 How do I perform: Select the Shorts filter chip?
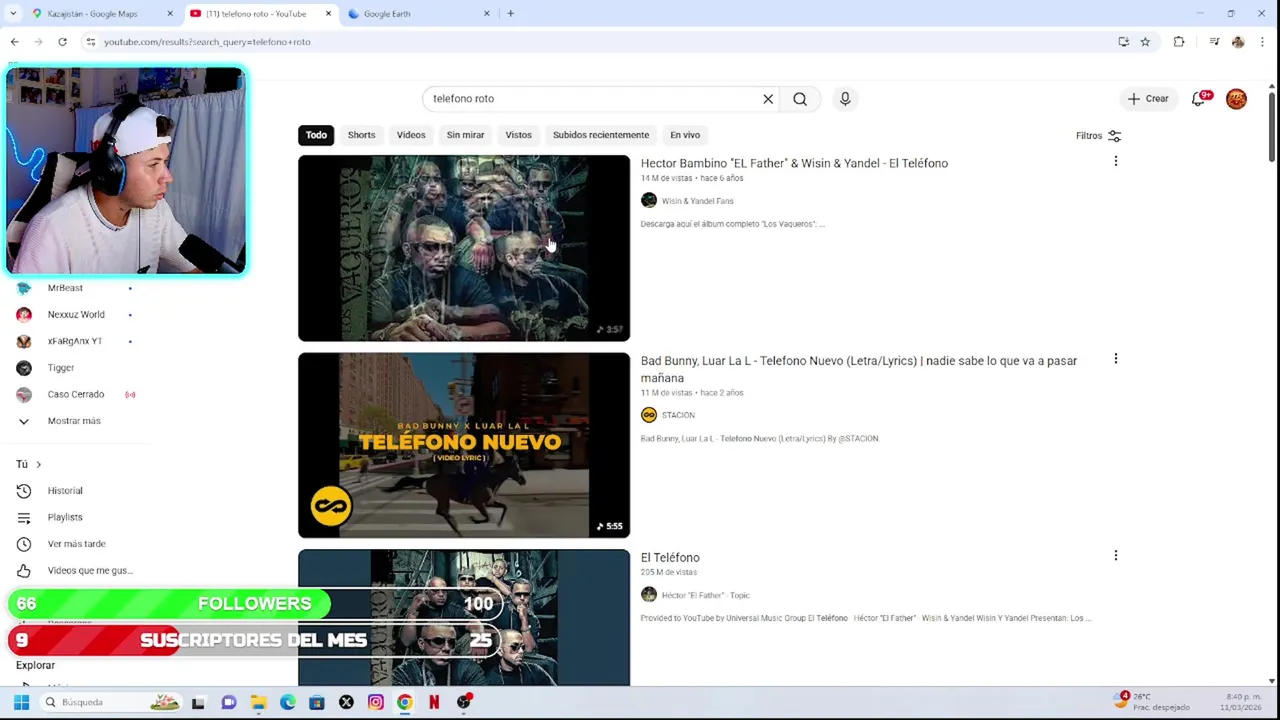pyautogui.click(x=361, y=135)
